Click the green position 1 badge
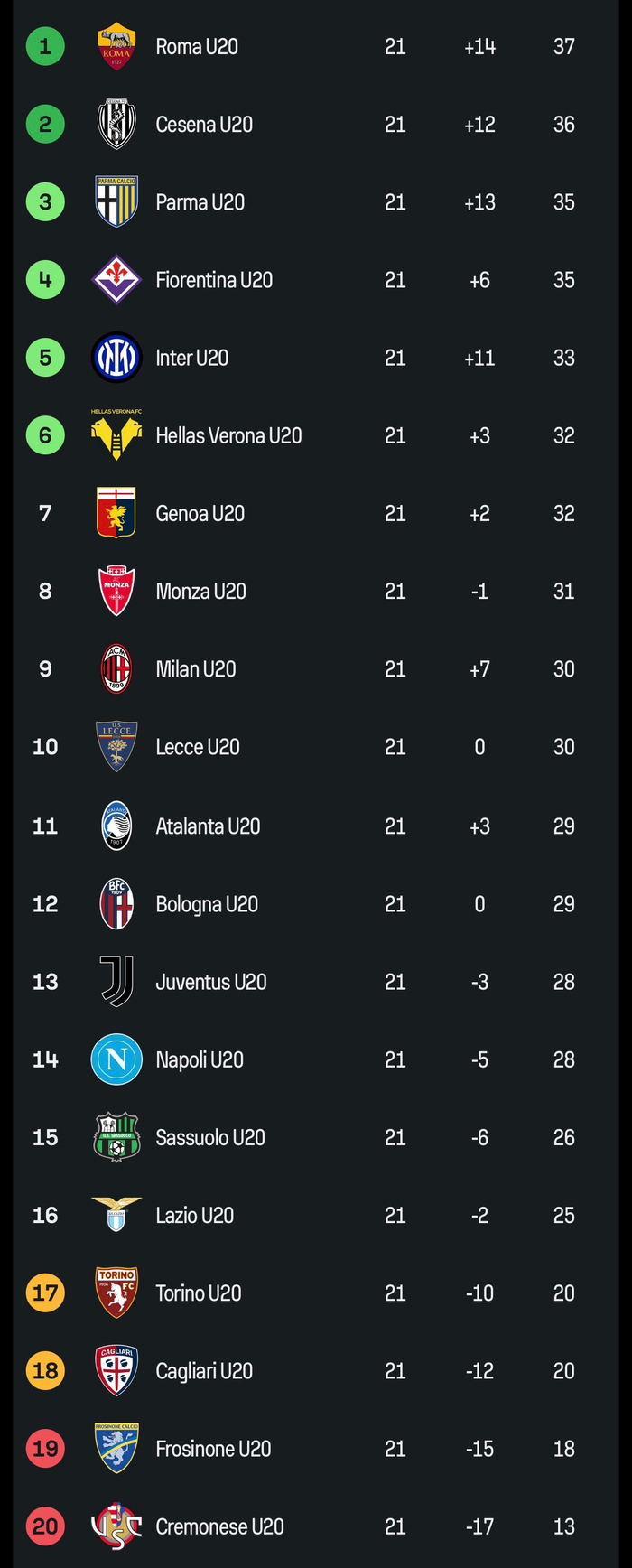 click(x=45, y=46)
